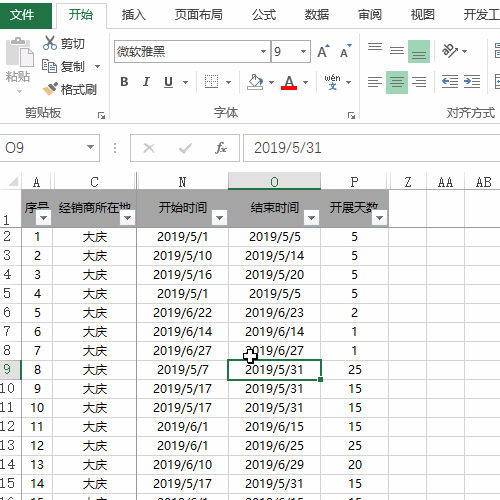The width and height of the screenshot is (500, 500).
Task: Select column N header
Action: pyautogui.click(x=182, y=182)
